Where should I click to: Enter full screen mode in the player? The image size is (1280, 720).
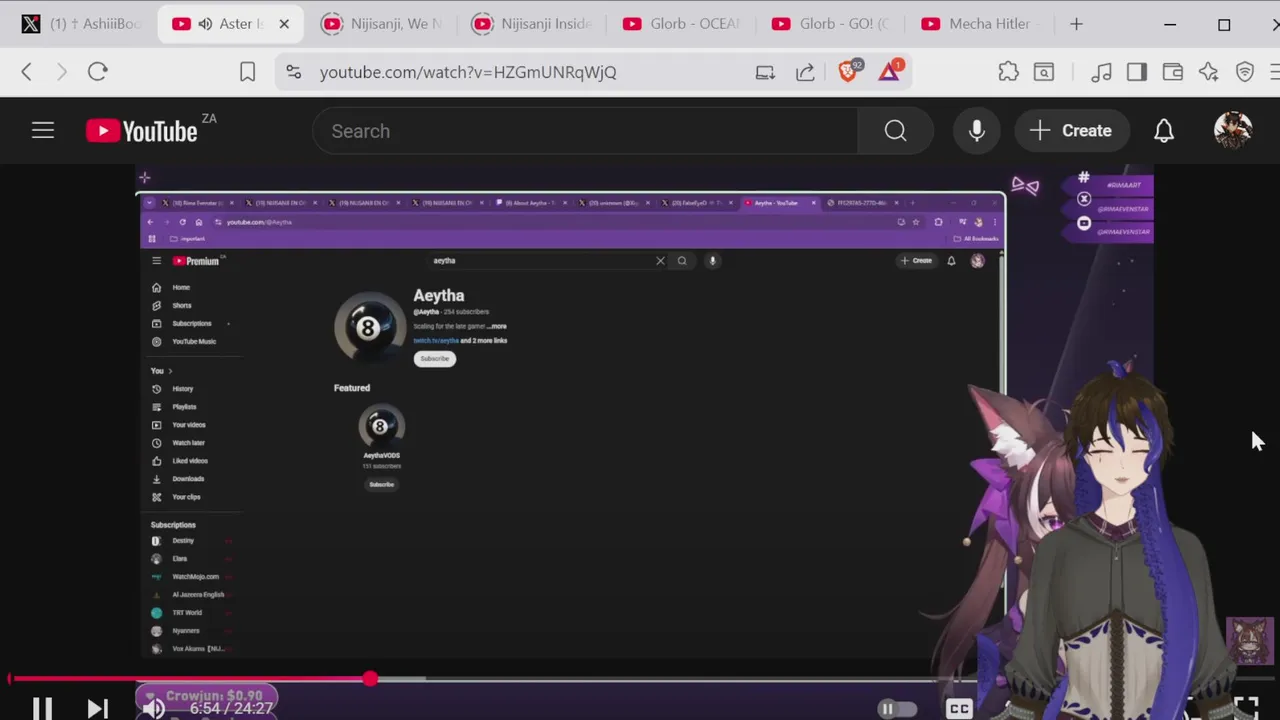coord(1246,708)
